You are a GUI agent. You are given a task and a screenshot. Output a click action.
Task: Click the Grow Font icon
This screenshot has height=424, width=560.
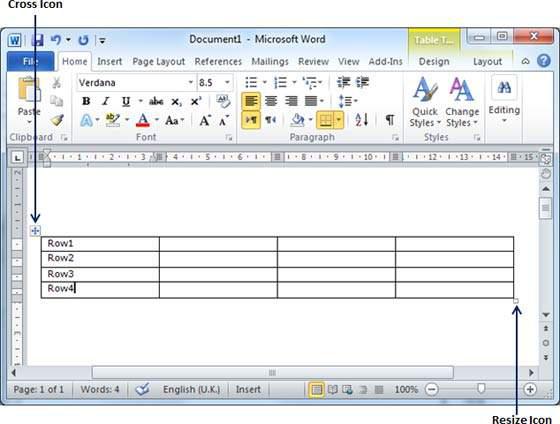coord(205,120)
